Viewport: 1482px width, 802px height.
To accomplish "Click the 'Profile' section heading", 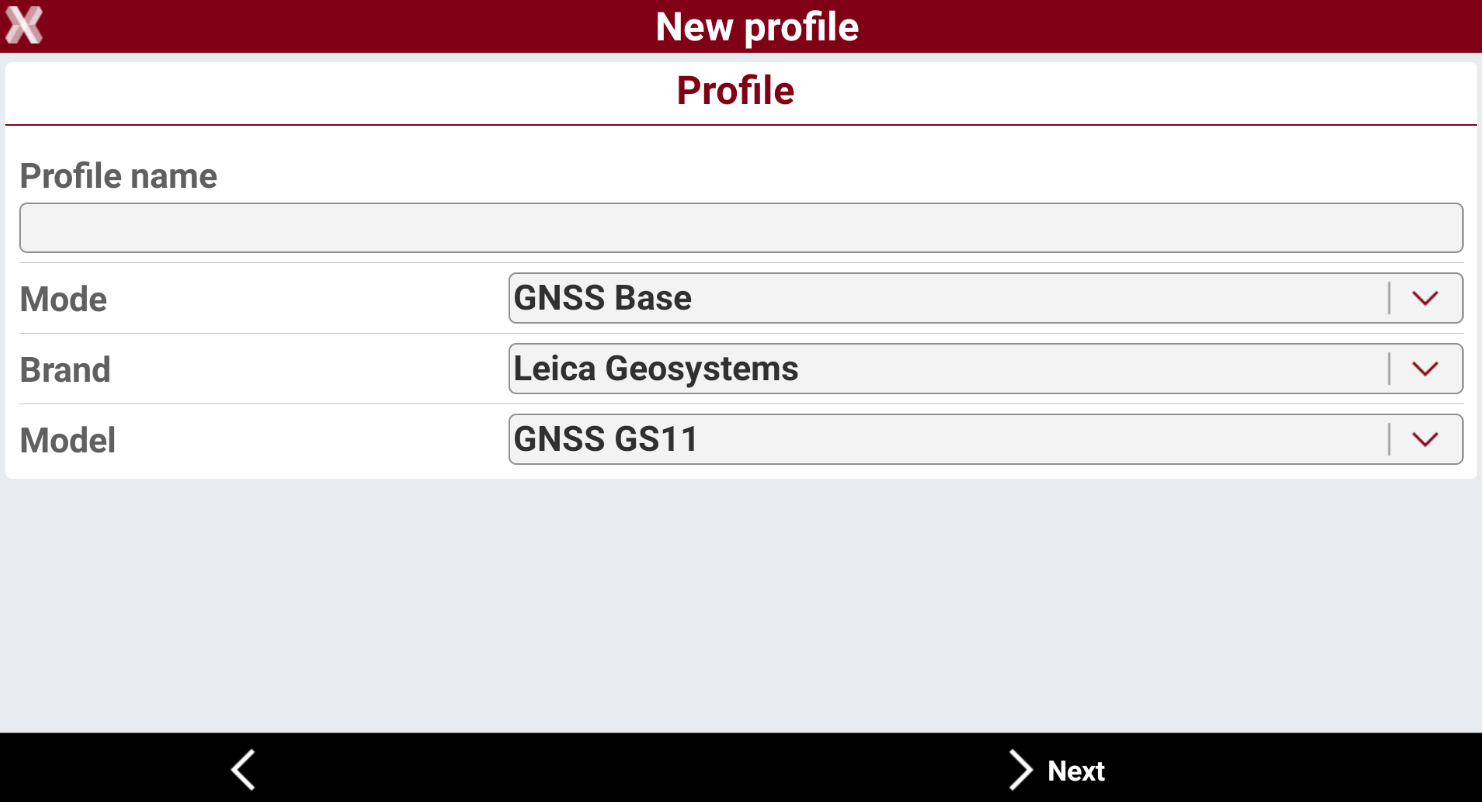I will click(x=736, y=90).
